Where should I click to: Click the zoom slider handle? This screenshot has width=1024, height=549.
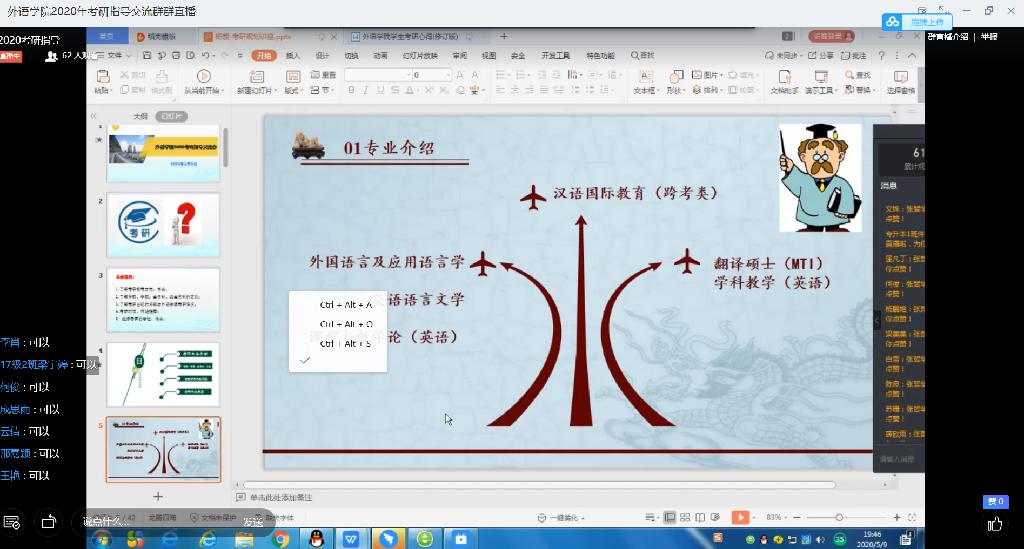[x=838, y=517]
